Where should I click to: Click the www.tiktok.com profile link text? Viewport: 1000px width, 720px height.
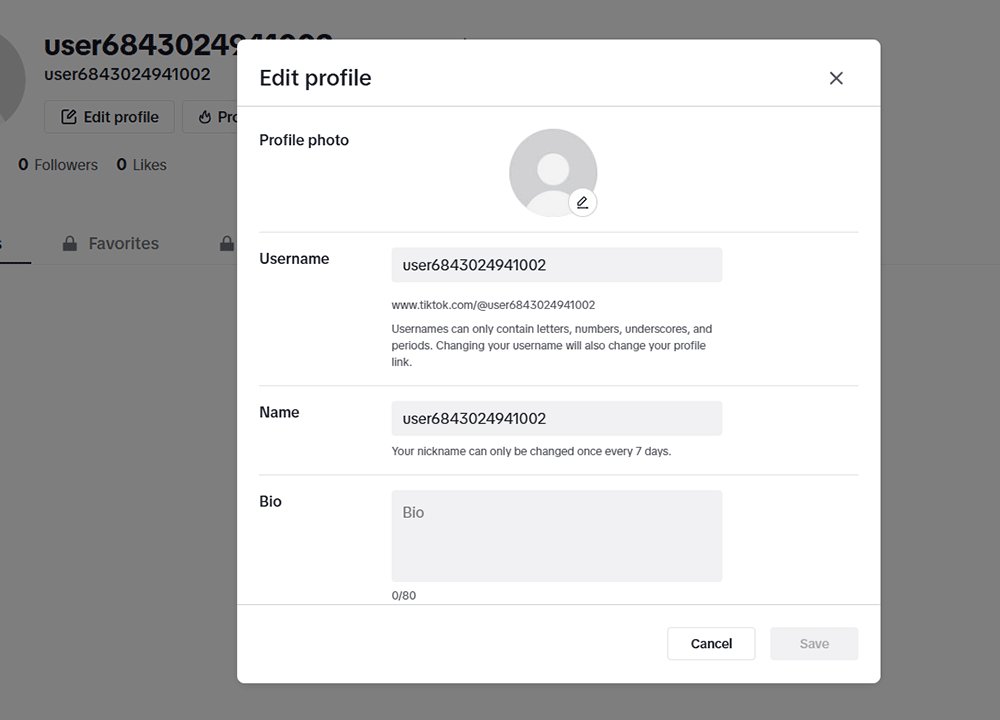pyautogui.click(x=491, y=305)
